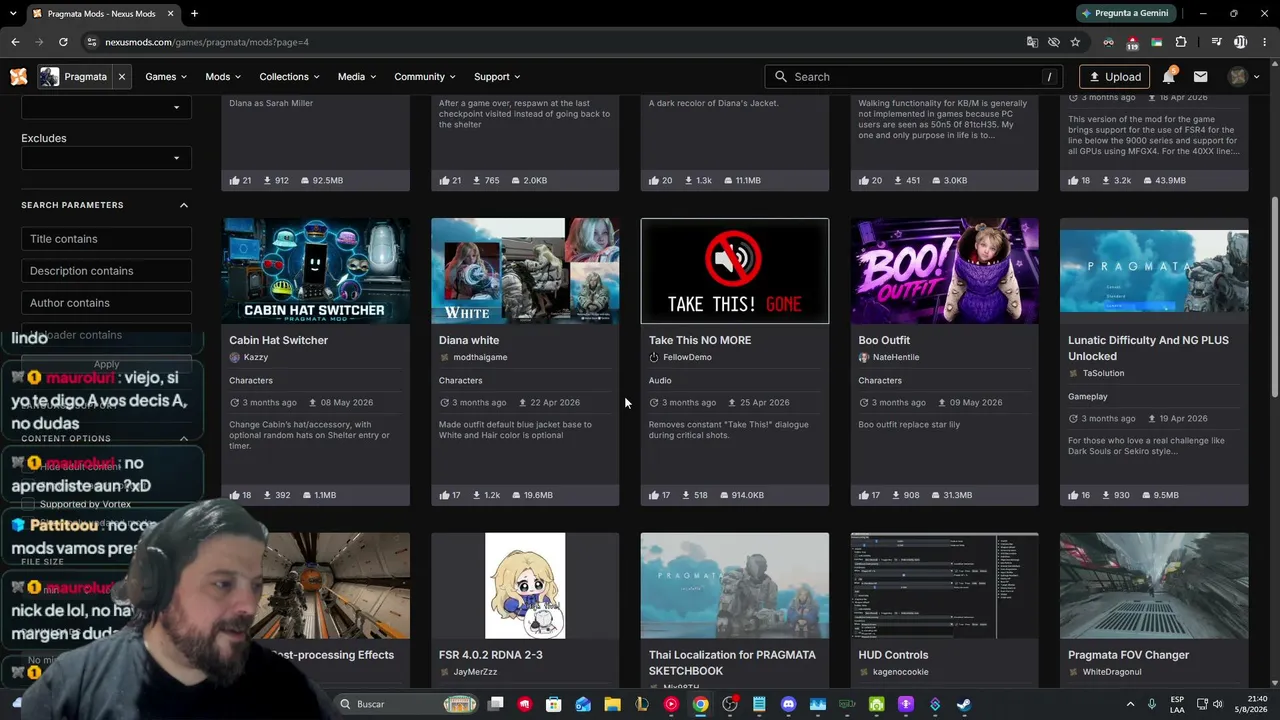Viewport: 1280px width, 720px height.
Task: Open the Support menu
Action: (497, 77)
